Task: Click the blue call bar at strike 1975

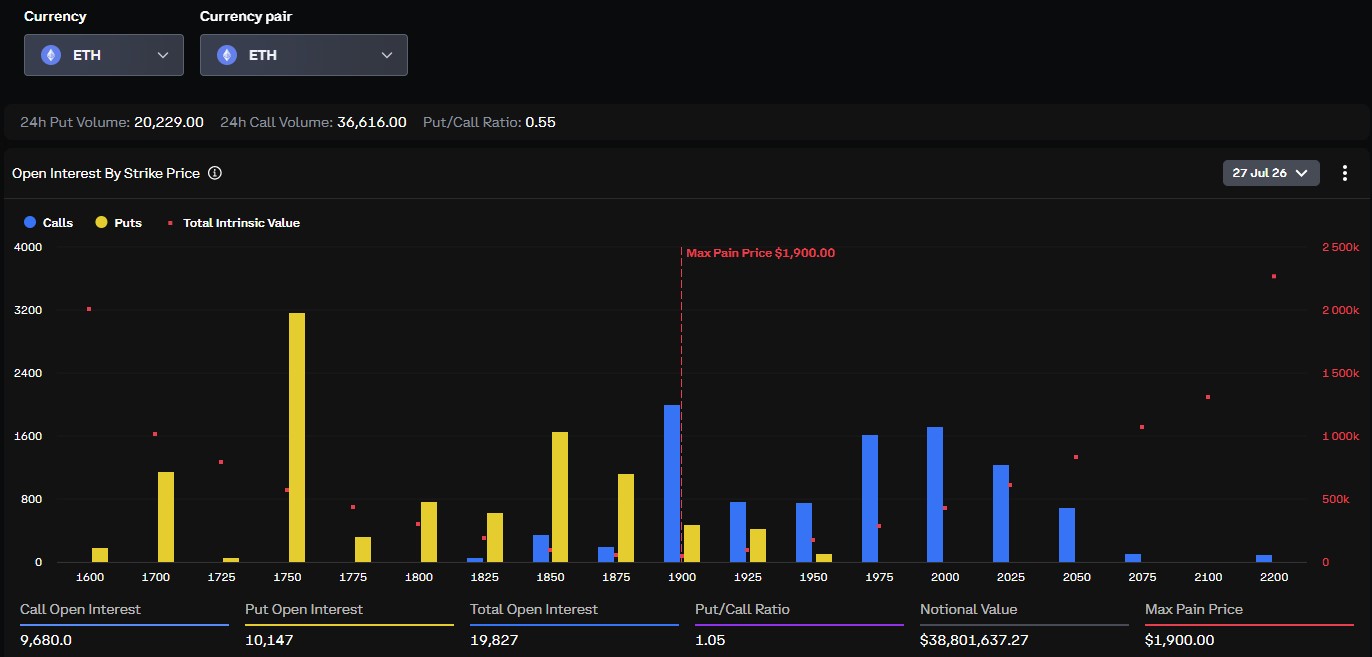Action: [x=869, y=498]
